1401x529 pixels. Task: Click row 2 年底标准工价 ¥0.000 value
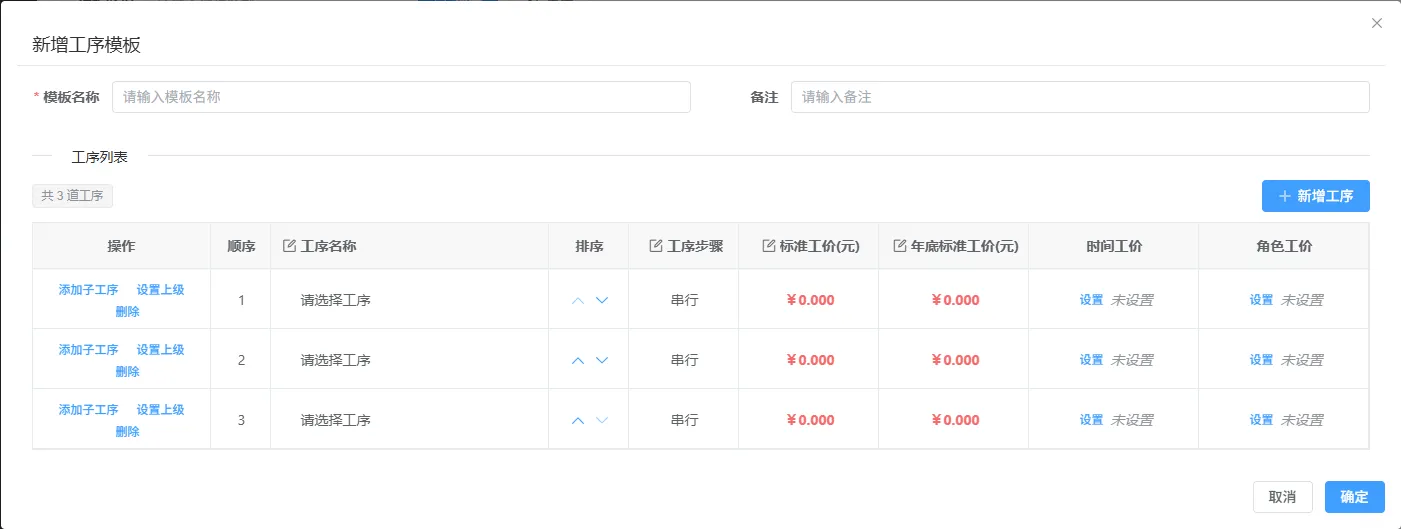point(954,360)
